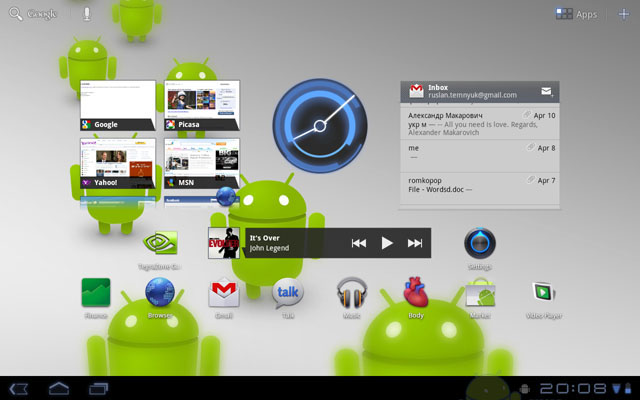
Task: Launch the Browser app
Action: pos(160,298)
